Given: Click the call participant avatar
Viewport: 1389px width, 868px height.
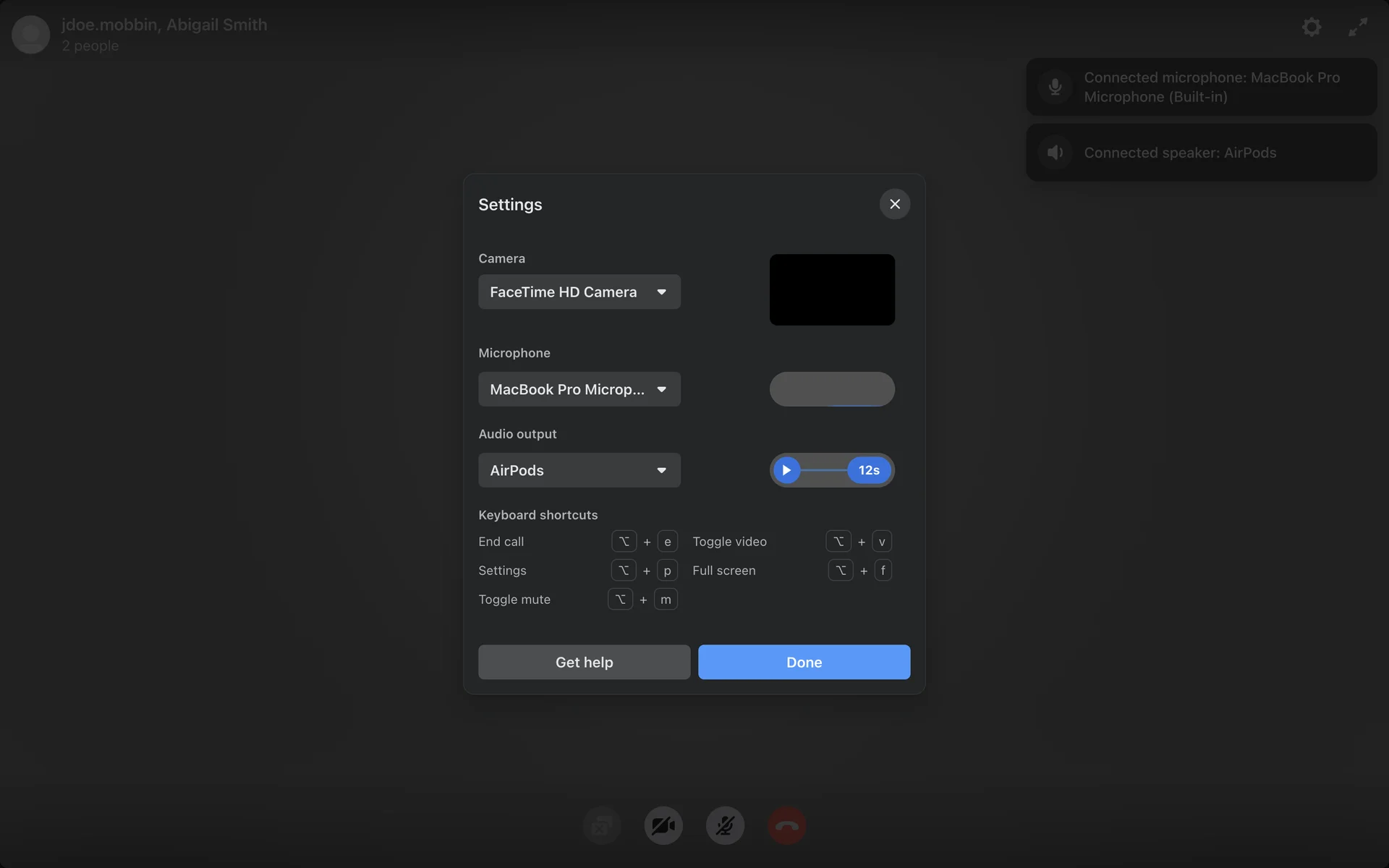Looking at the screenshot, I should (30, 34).
